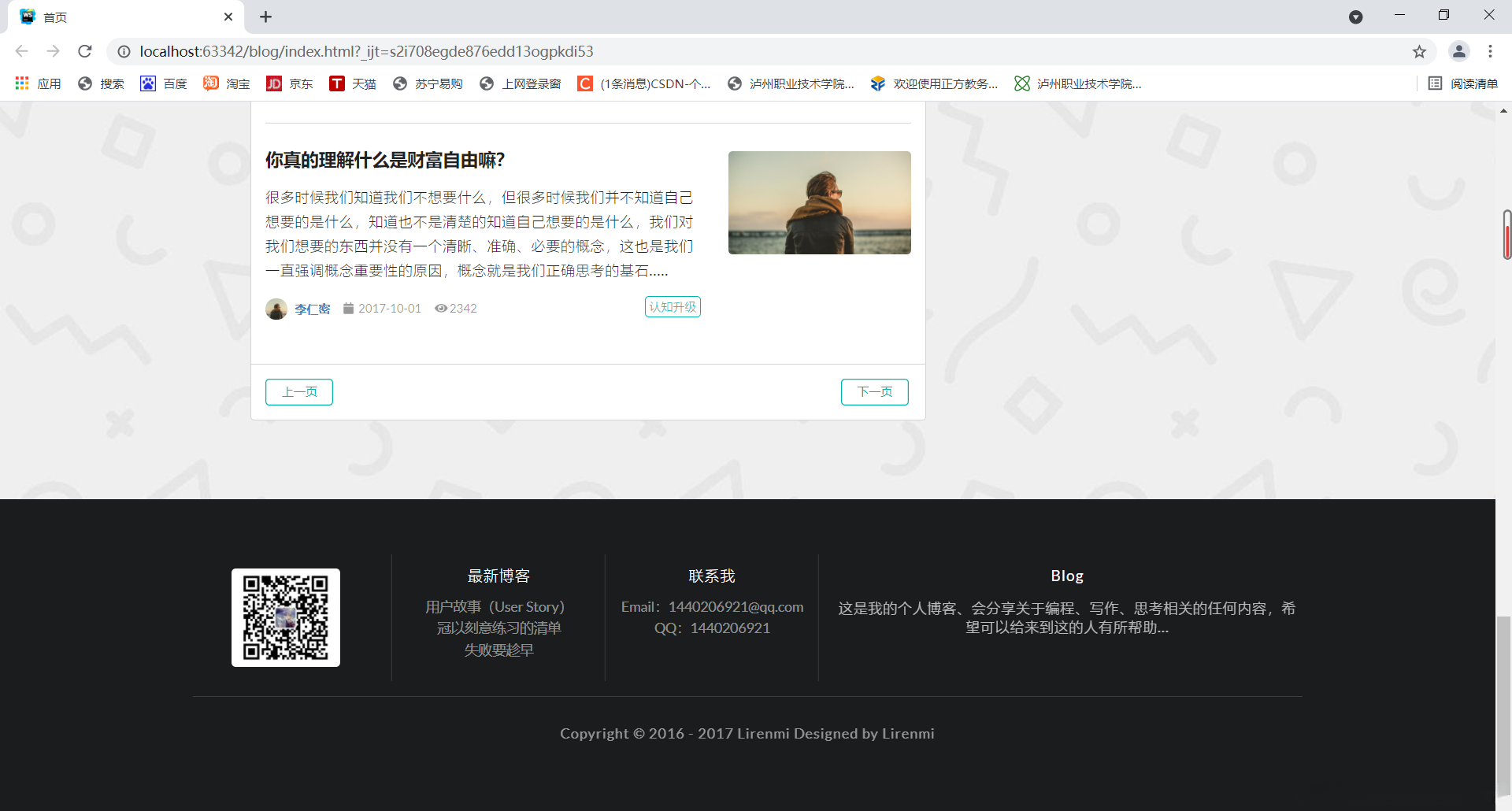
Task: Open the Baidu bookmark icon
Action: point(147,83)
